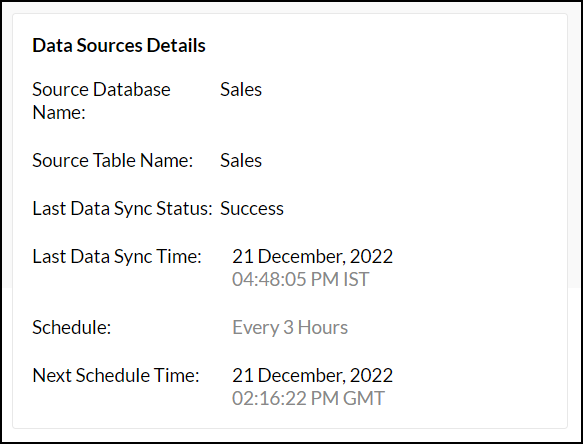Select the 02:16:22 PM GMT timestamp
Screen dimensions: 583x444
coord(308,398)
